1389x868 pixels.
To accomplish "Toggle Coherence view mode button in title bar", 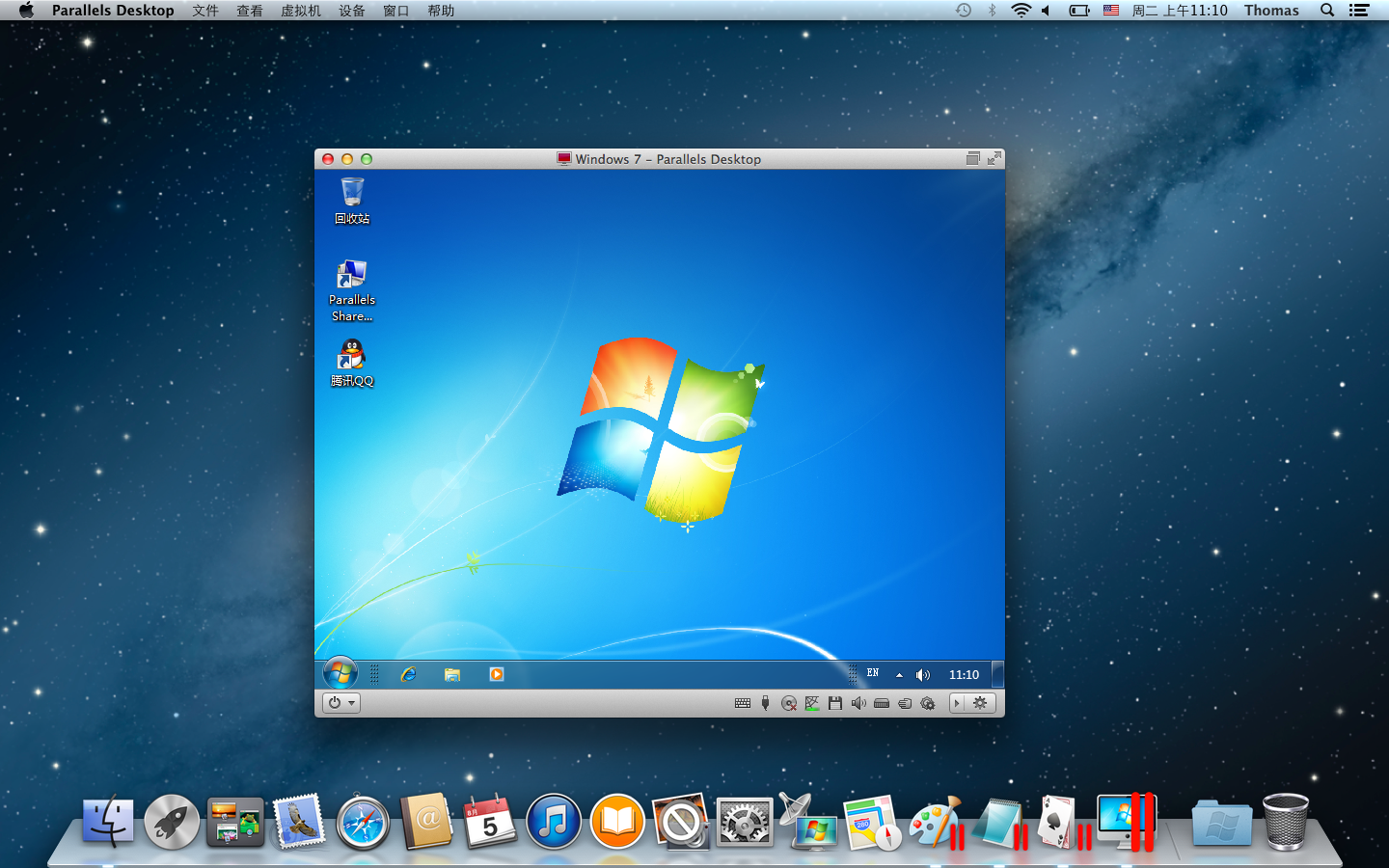I will [x=972, y=159].
